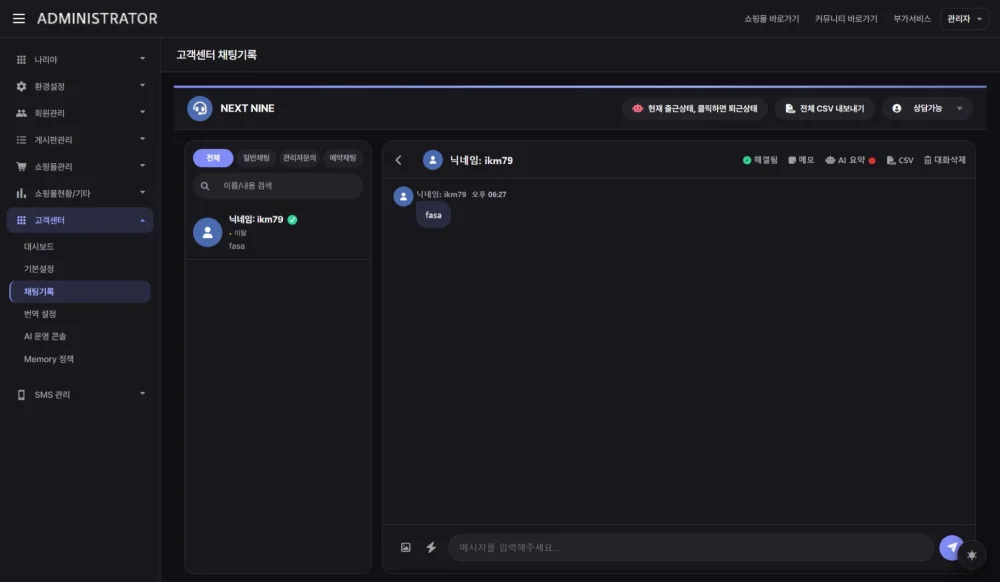
Task: Open the ikm79 chat list entry
Action: click(277, 232)
